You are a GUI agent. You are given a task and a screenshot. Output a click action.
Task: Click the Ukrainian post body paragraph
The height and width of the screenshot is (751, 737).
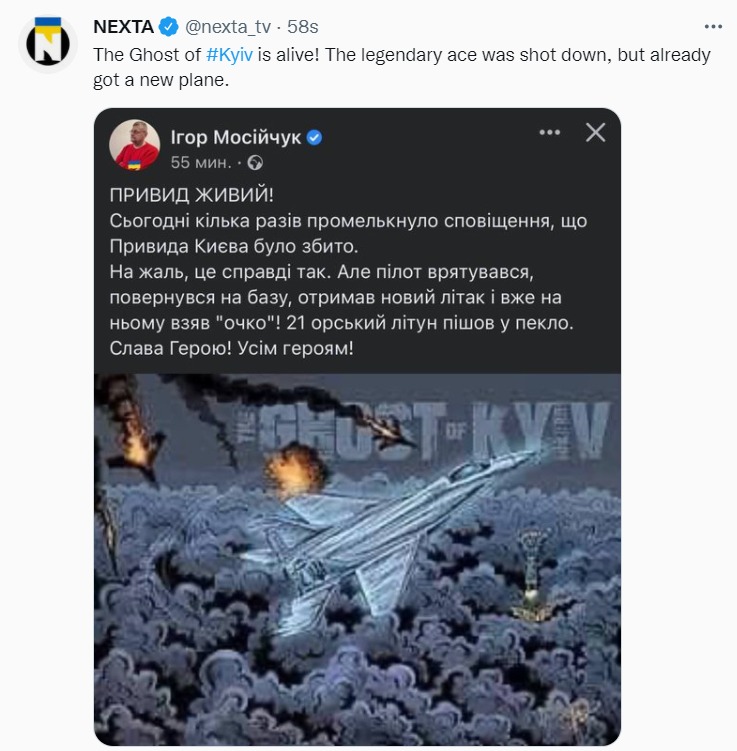tap(348, 284)
